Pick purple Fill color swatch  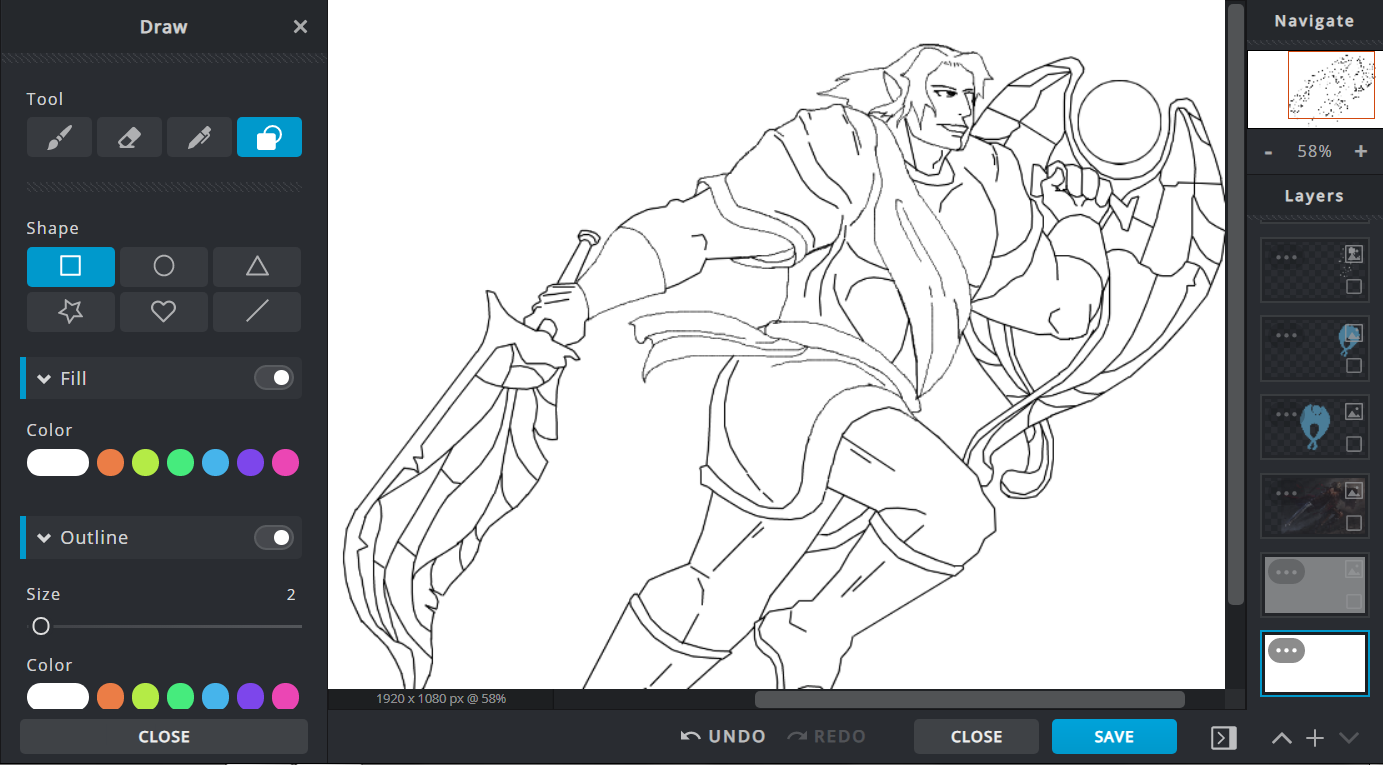pyautogui.click(x=250, y=463)
